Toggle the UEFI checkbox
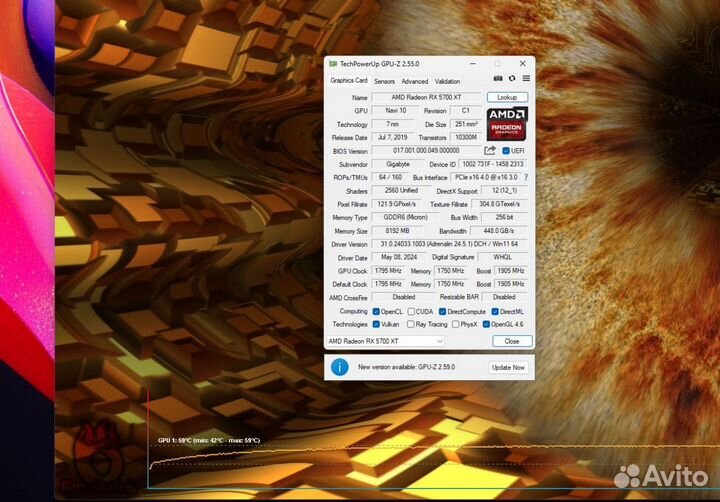Viewport: 720px width, 502px height. pyautogui.click(x=506, y=151)
